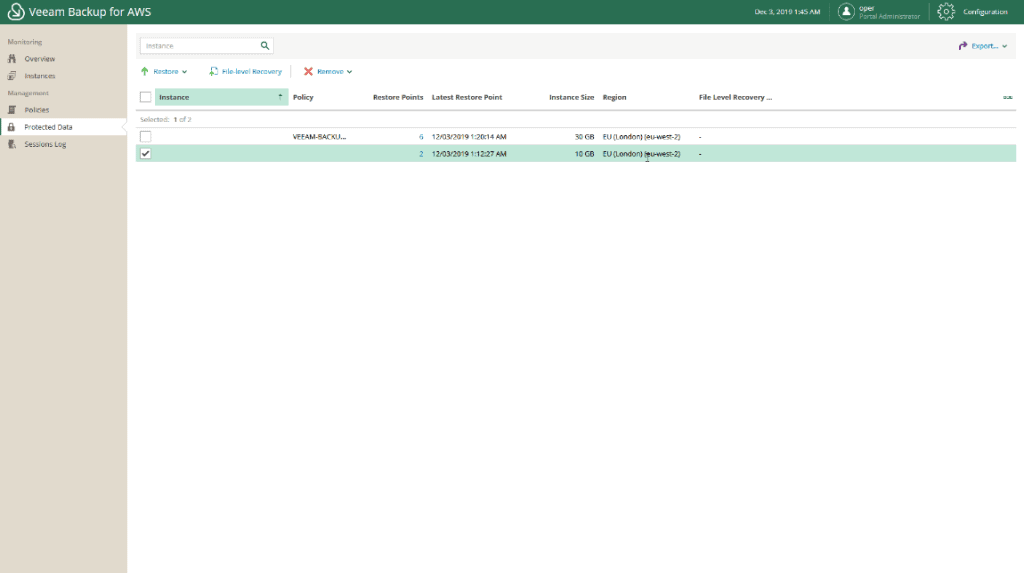Click the user account avatar icon
Screen dimensions: 1024x573
coord(846,12)
